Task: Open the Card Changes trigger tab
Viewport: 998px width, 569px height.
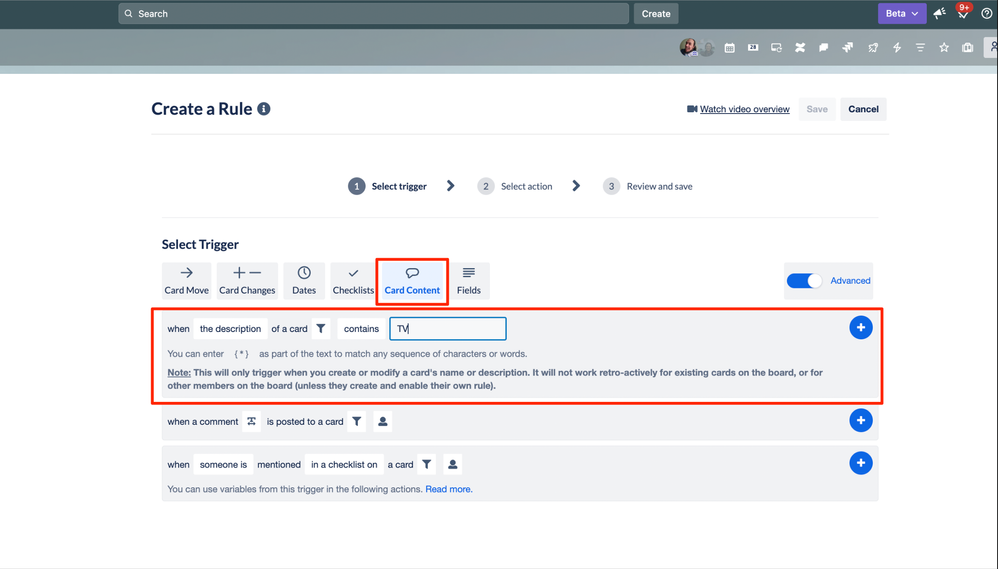Action: [x=247, y=281]
